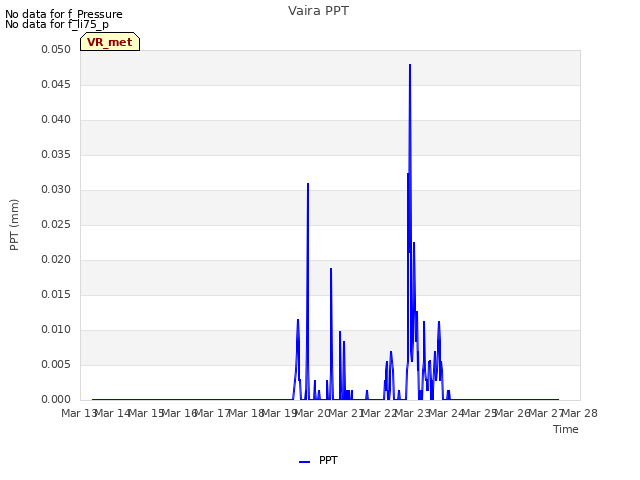Click the blue PPT legend line swatch
The width and height of the screenshot is (640, 480).
click(x=304, y=462)
